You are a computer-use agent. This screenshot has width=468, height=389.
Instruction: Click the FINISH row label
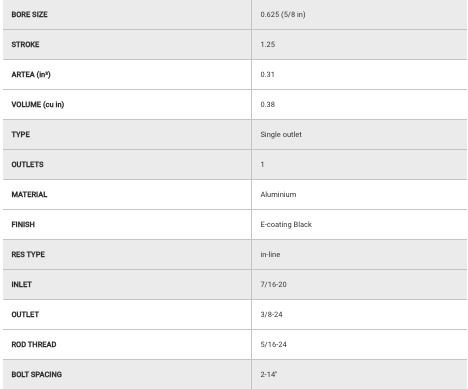(23, 224)
